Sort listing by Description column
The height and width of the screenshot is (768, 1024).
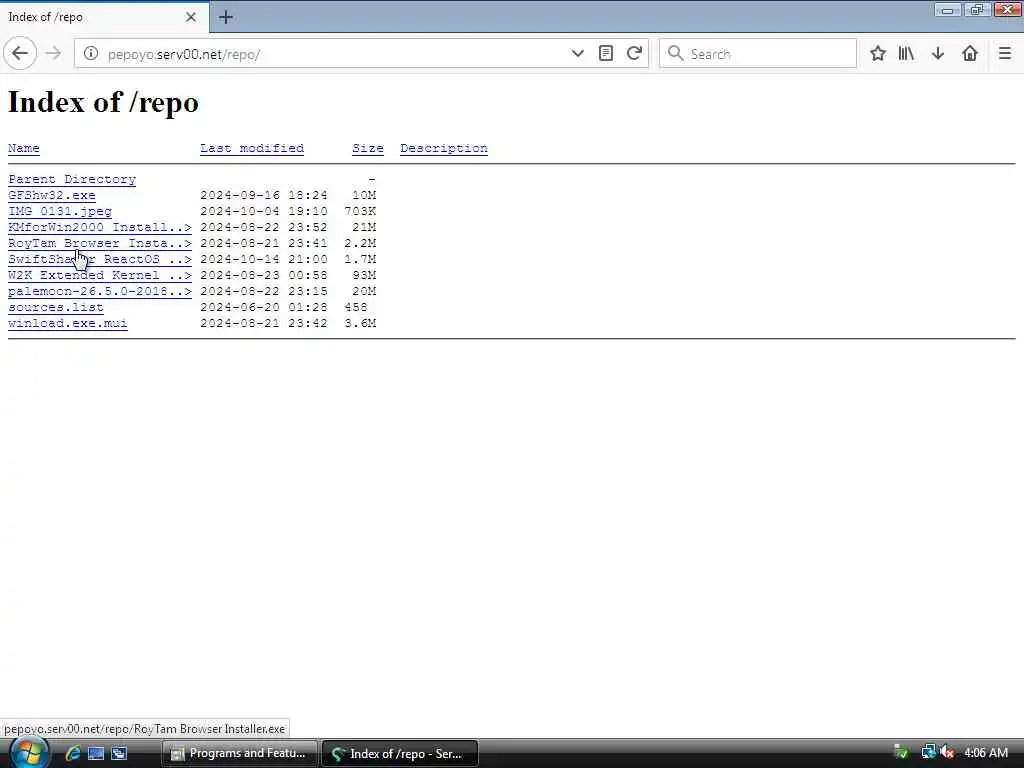pyautogui.click(x=443, y=148)
